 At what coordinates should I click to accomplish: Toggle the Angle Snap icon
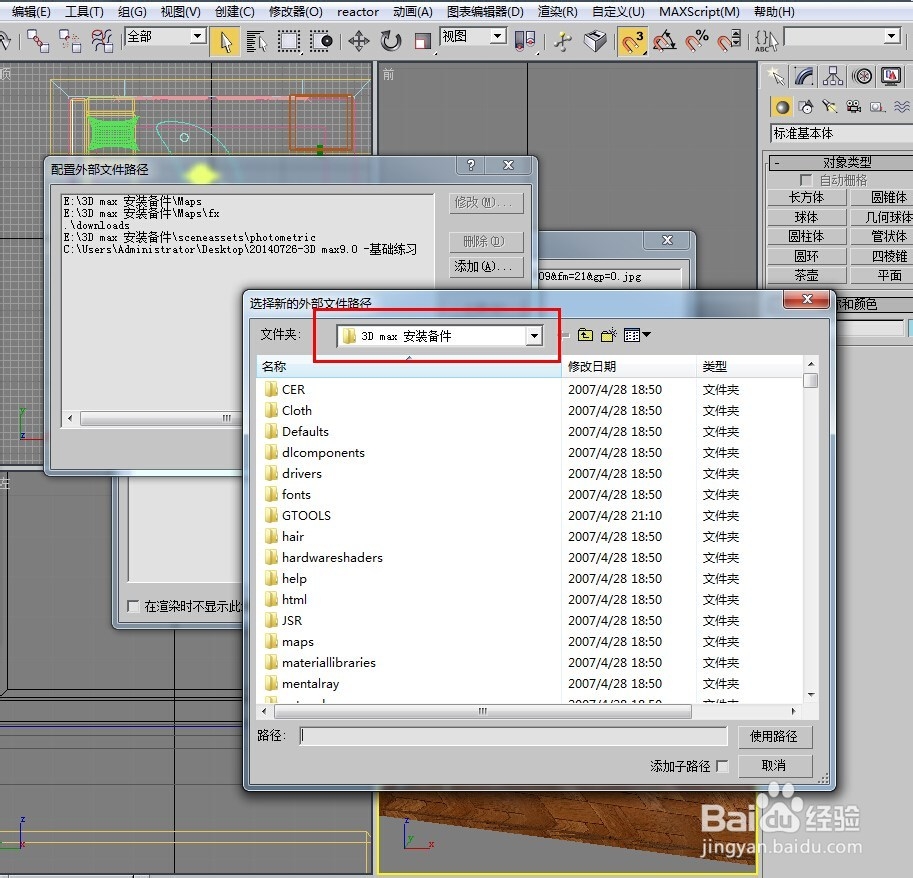point(665,41)
